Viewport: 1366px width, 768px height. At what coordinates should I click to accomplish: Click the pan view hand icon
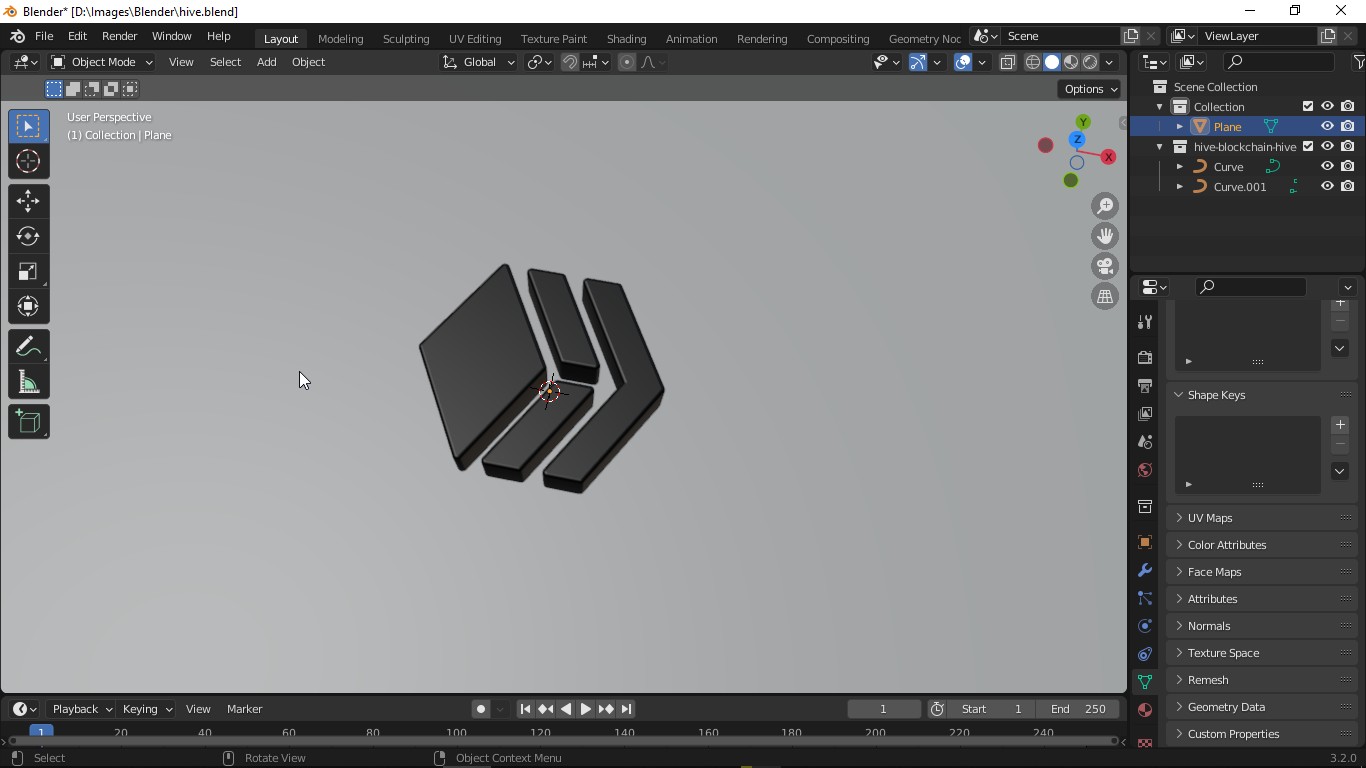coord(1105,236)
